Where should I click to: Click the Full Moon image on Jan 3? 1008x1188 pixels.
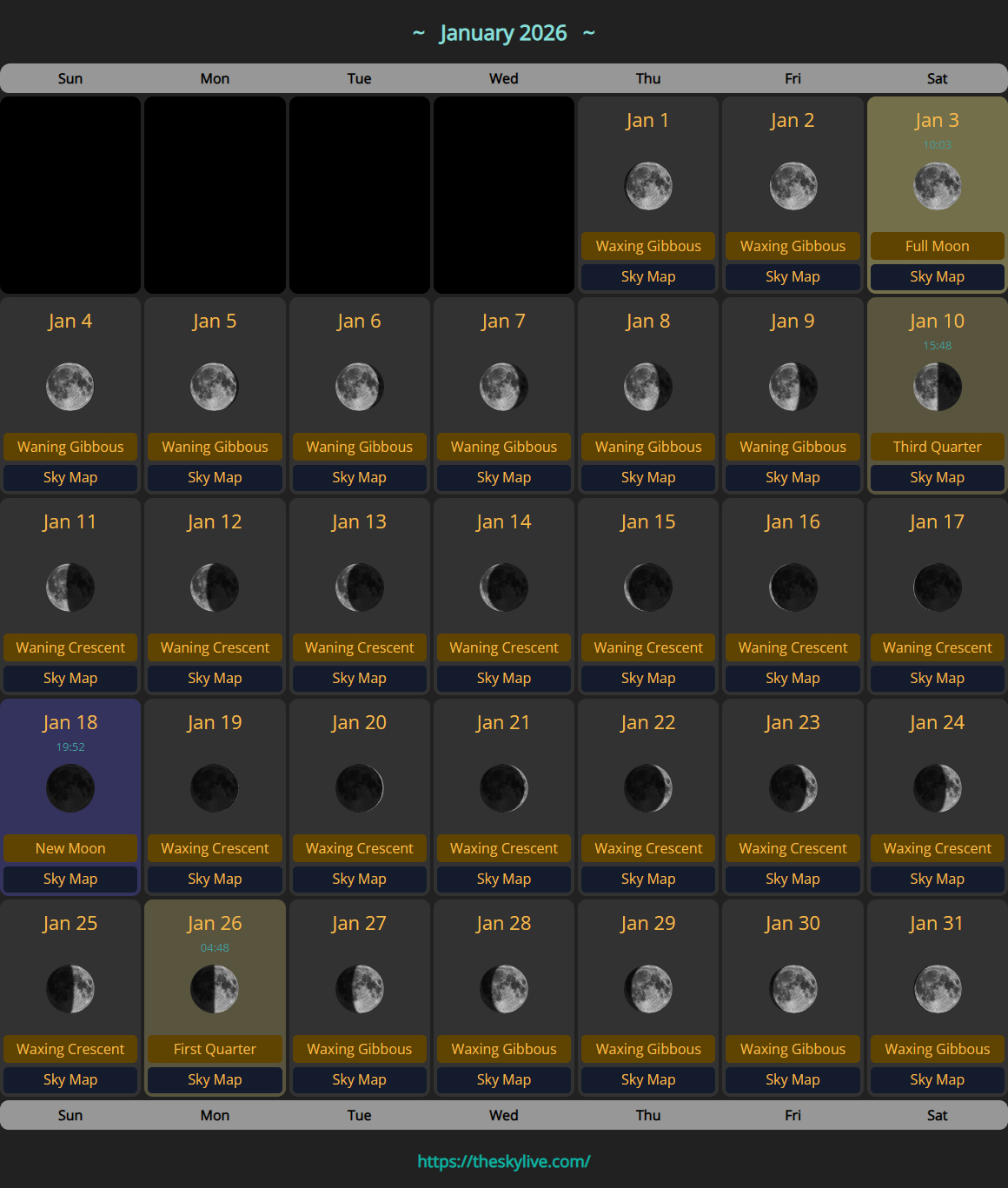(x=937, y=185)
